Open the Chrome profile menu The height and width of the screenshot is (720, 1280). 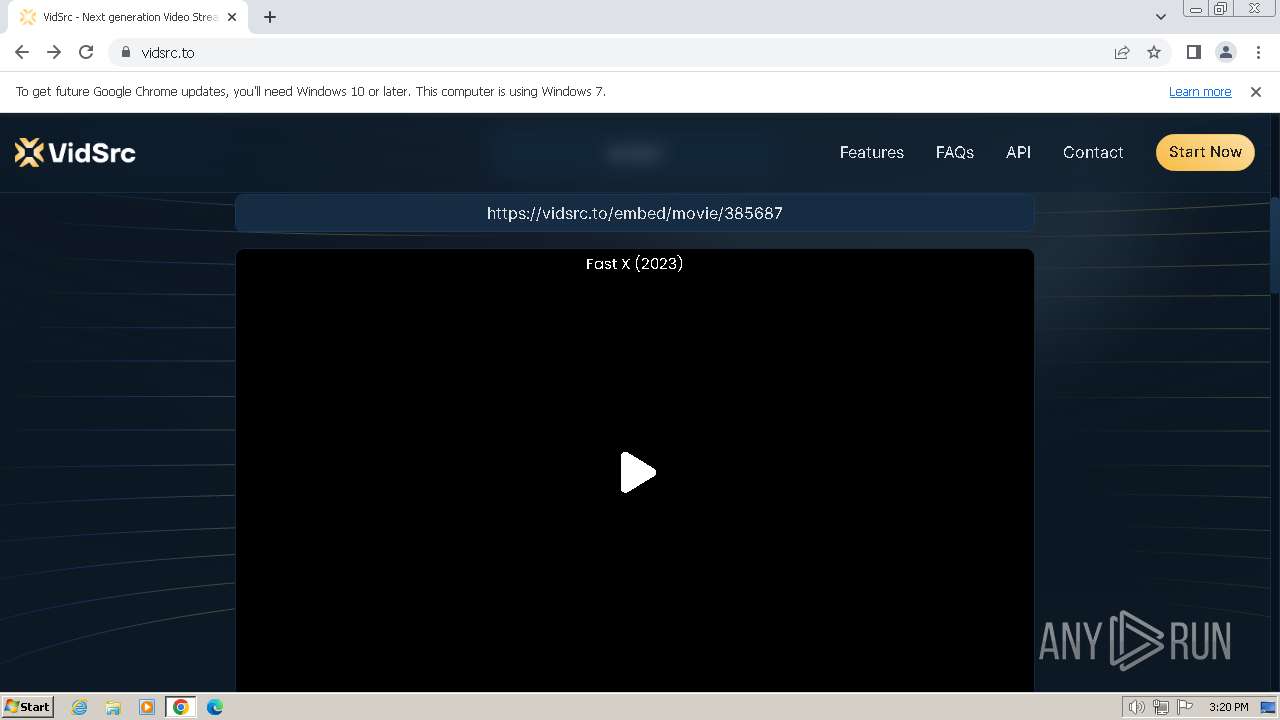(1225, 52)
